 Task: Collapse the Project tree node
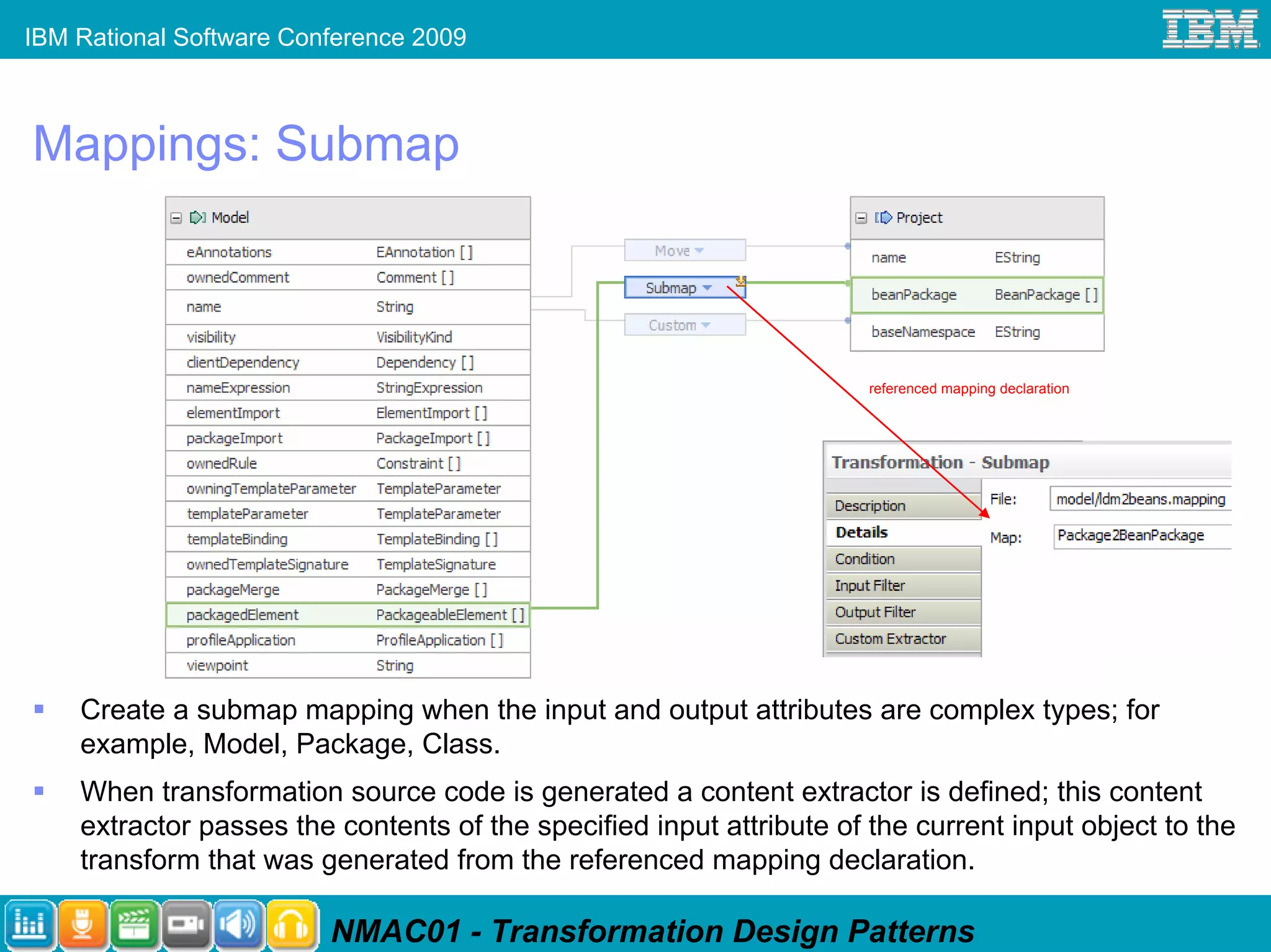(x=861, y=218)
